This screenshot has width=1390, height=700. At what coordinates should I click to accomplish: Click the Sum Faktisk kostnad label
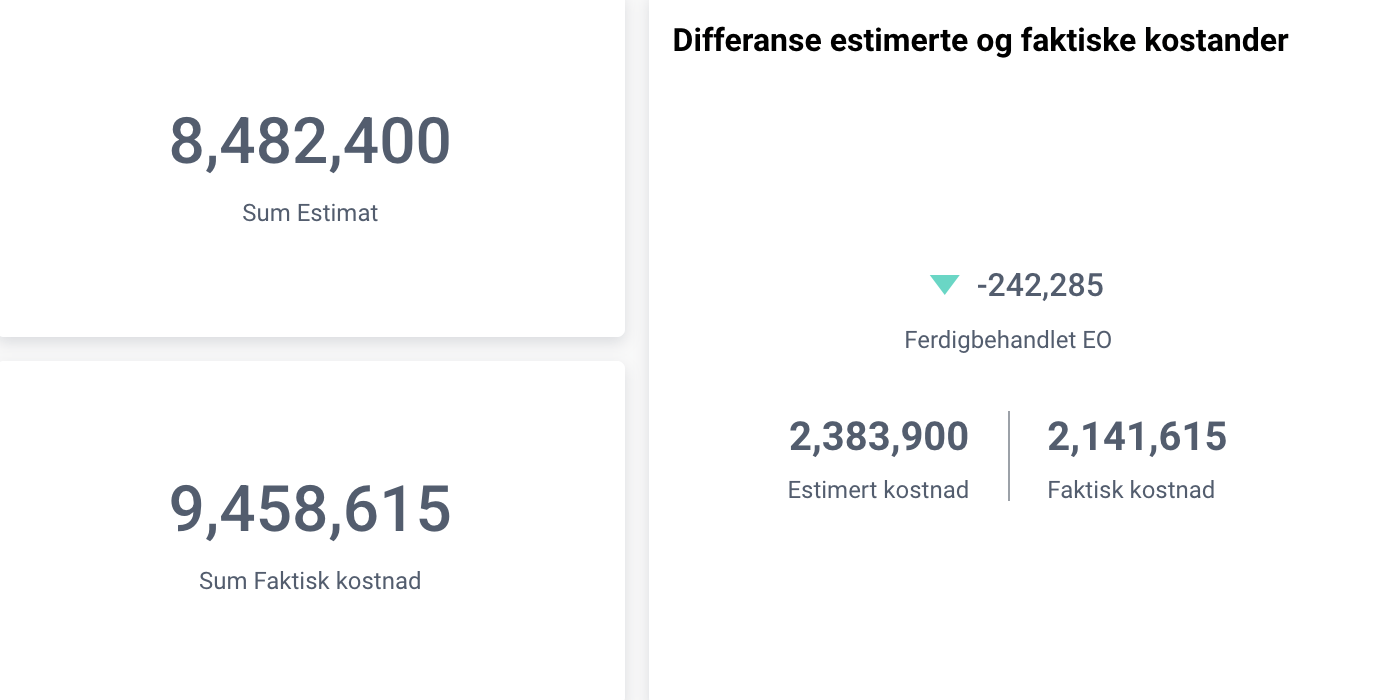pos(310,581)
